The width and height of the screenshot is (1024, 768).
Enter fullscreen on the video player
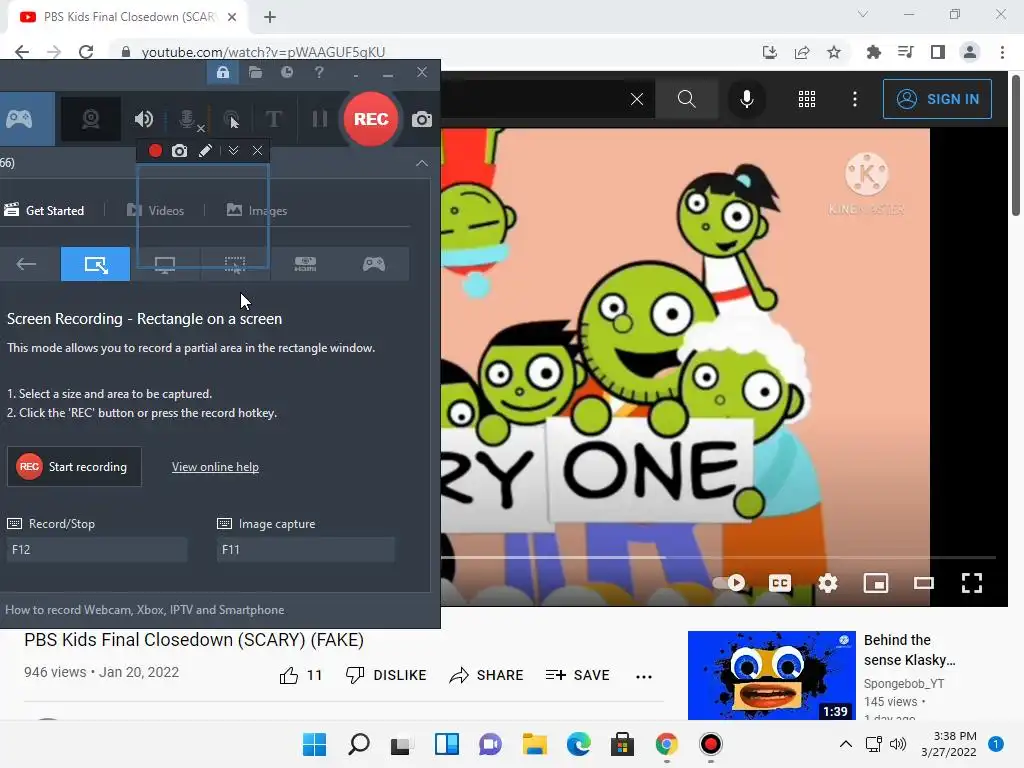click(x=972, y=583)
